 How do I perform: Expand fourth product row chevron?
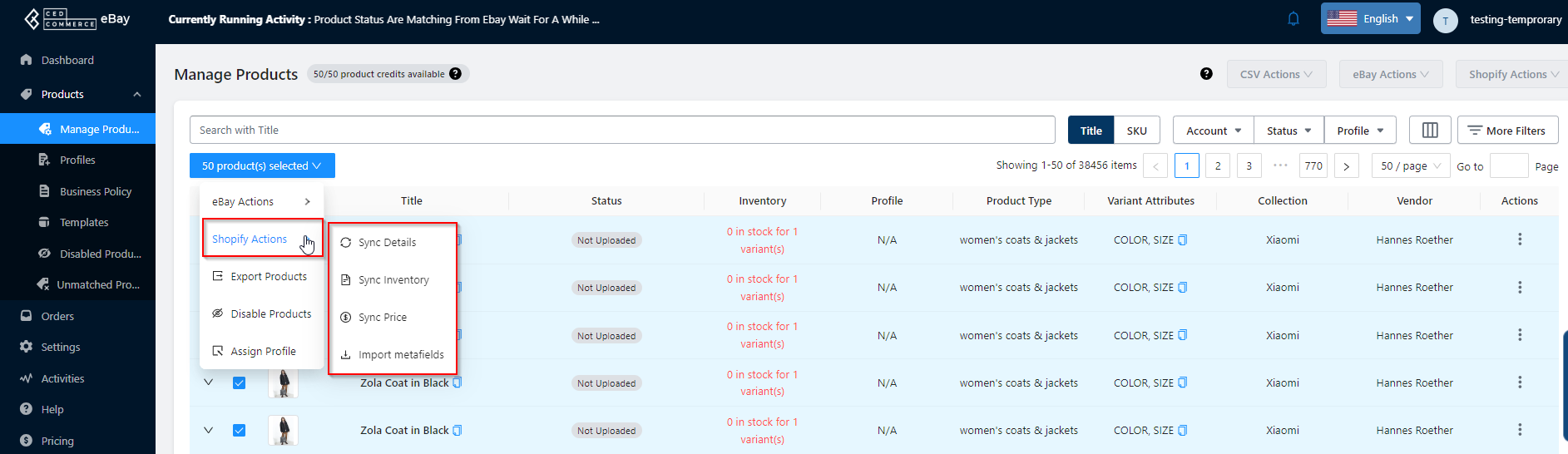[209, 382]
